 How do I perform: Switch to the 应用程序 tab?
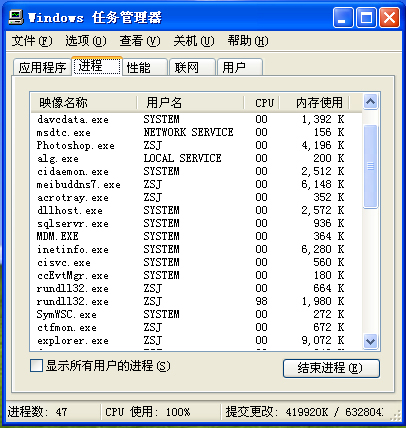[x=42, y=67]
